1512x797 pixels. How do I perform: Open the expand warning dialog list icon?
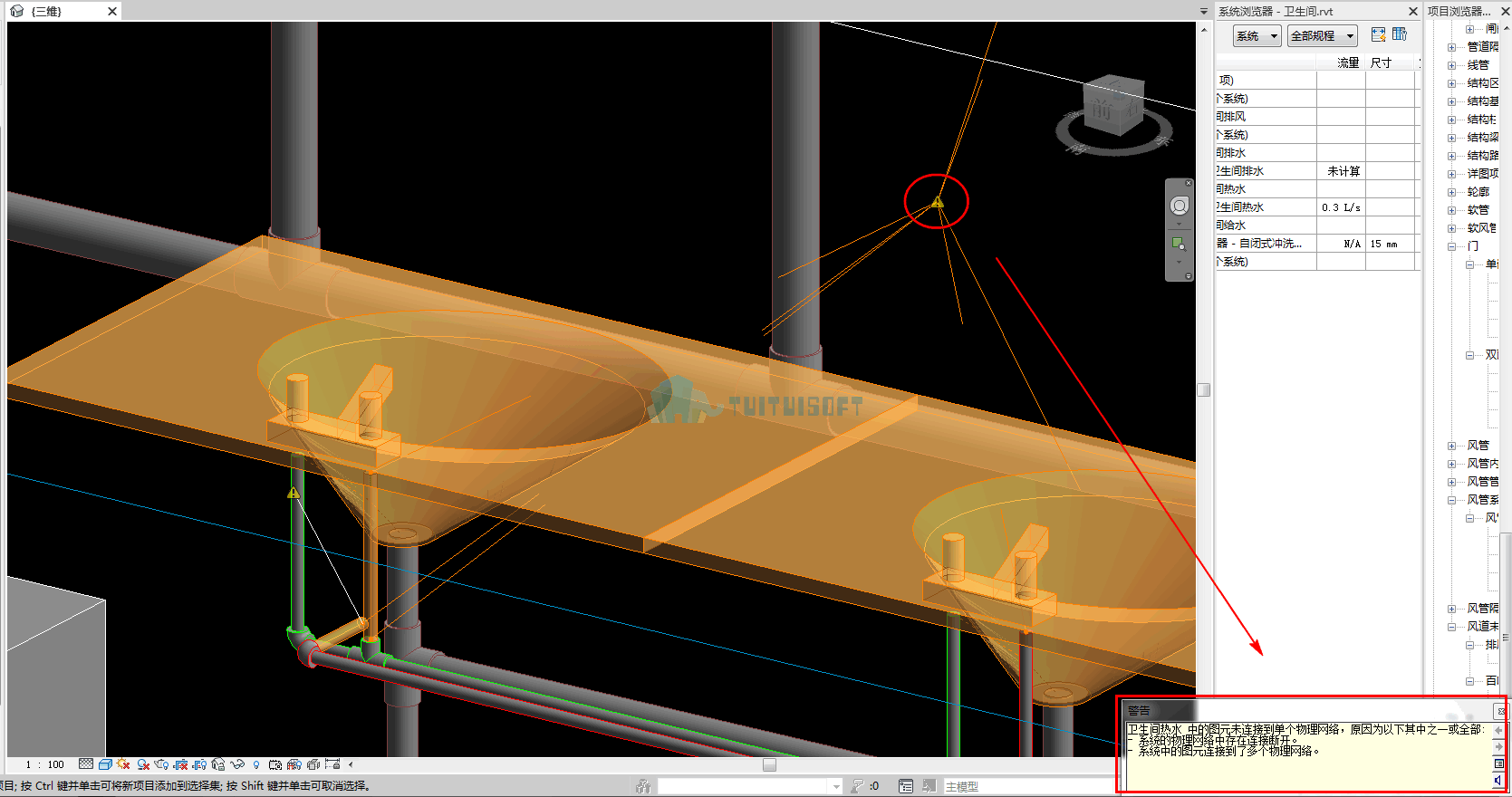tap(1498, 763)
